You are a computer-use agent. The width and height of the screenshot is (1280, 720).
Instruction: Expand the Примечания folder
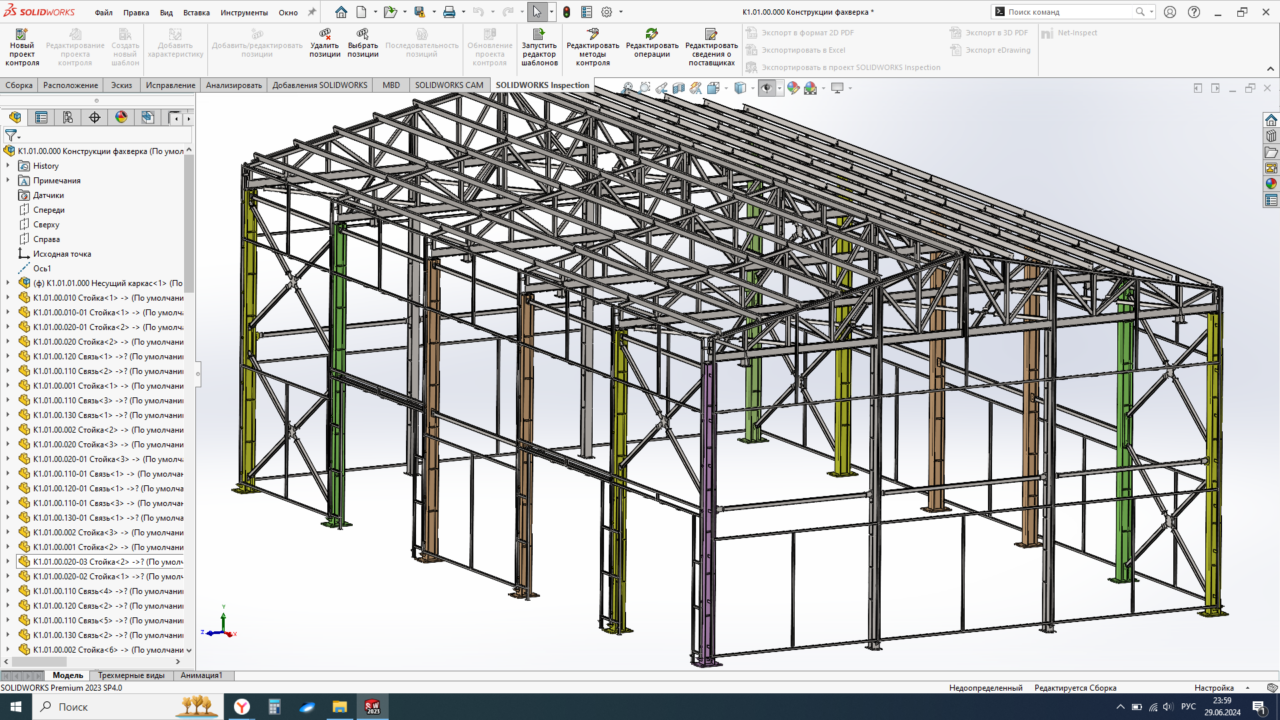click(x=8, y=180)
